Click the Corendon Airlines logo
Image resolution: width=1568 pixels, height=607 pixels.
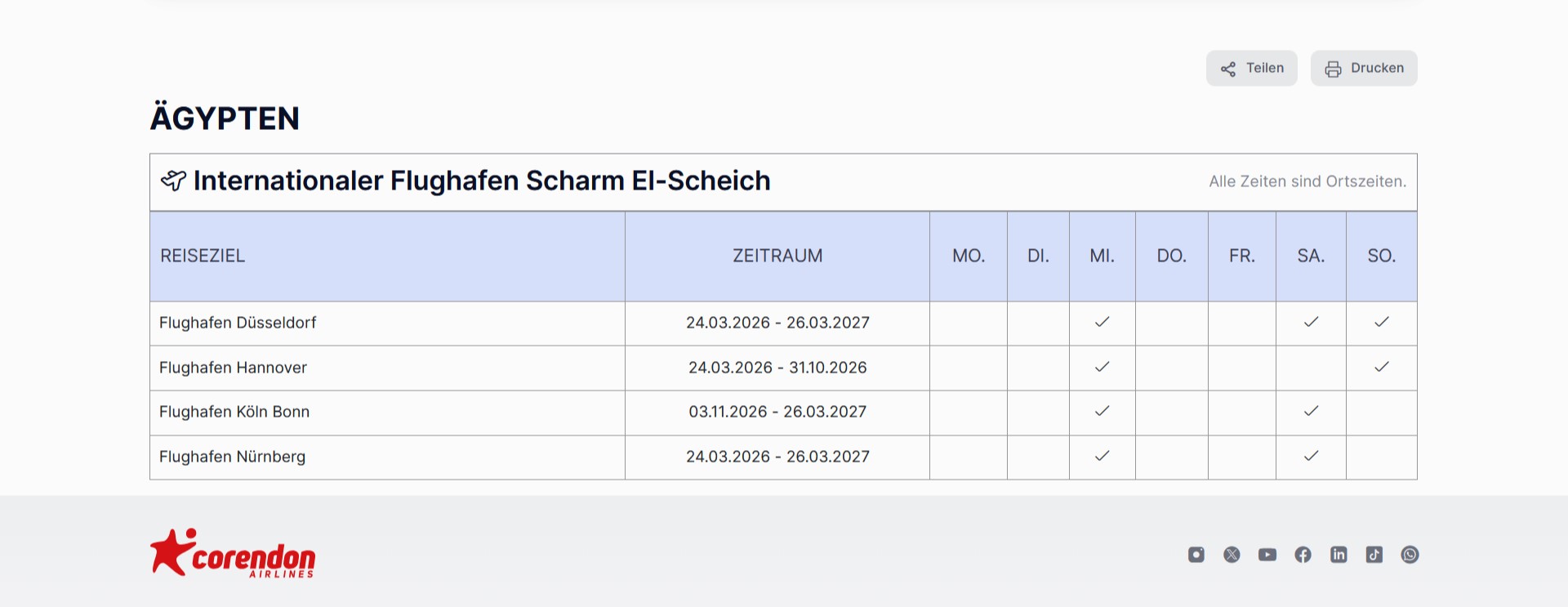point(233,554)
